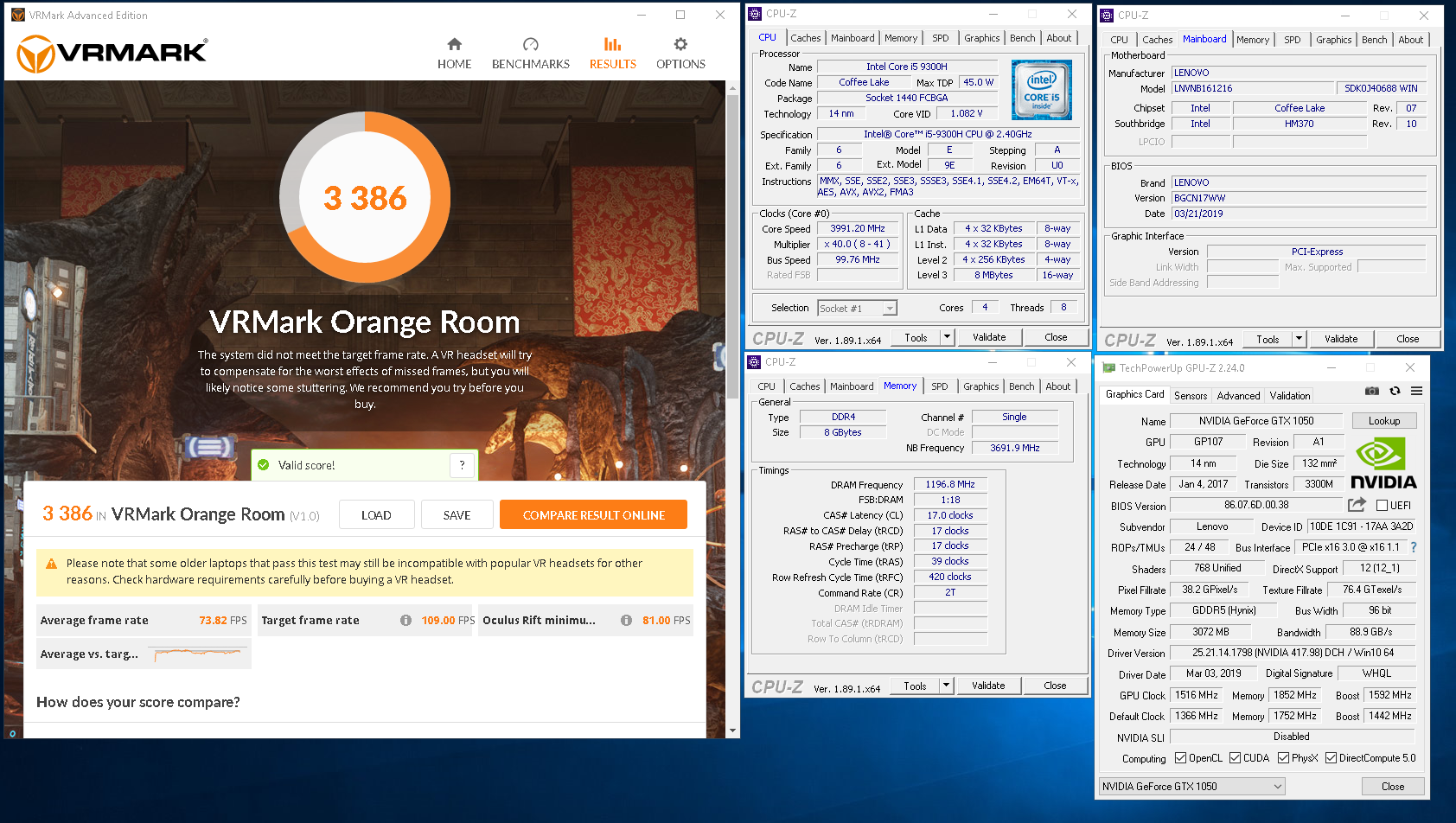Image resolution: width=1456 pixels, height=823 pixels.
Task: Click title bar icon of CPU-Z Memory window
Action: (754, 362)
